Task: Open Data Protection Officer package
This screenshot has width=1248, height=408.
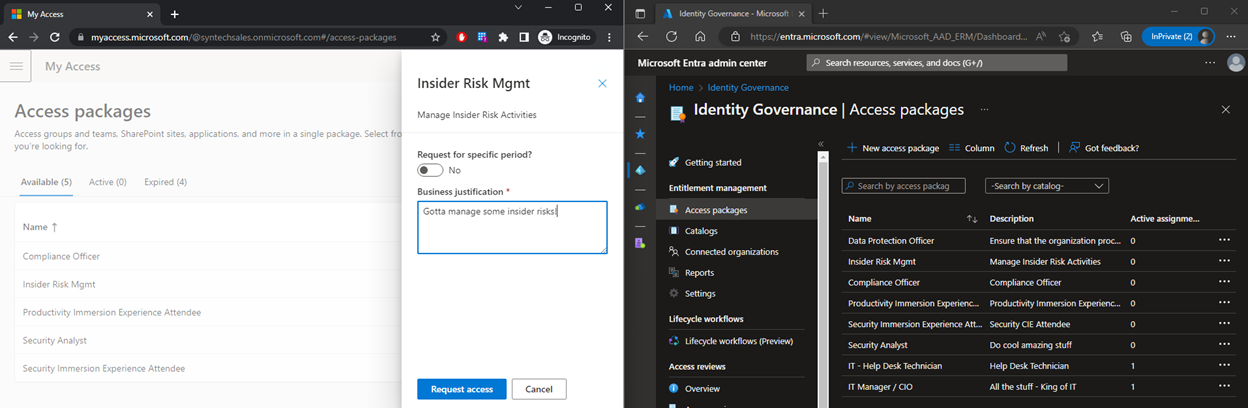Action: pyautogui.click(x=891, y=241)
